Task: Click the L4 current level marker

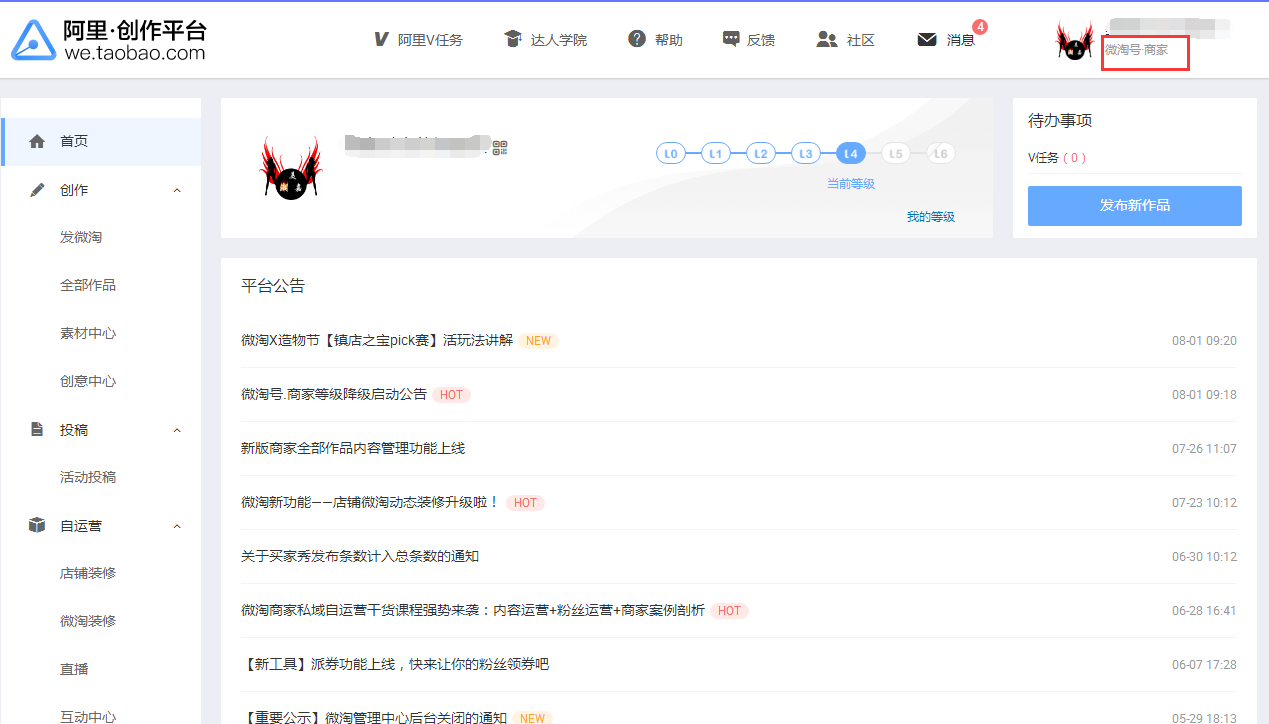Action: (850, 153)
